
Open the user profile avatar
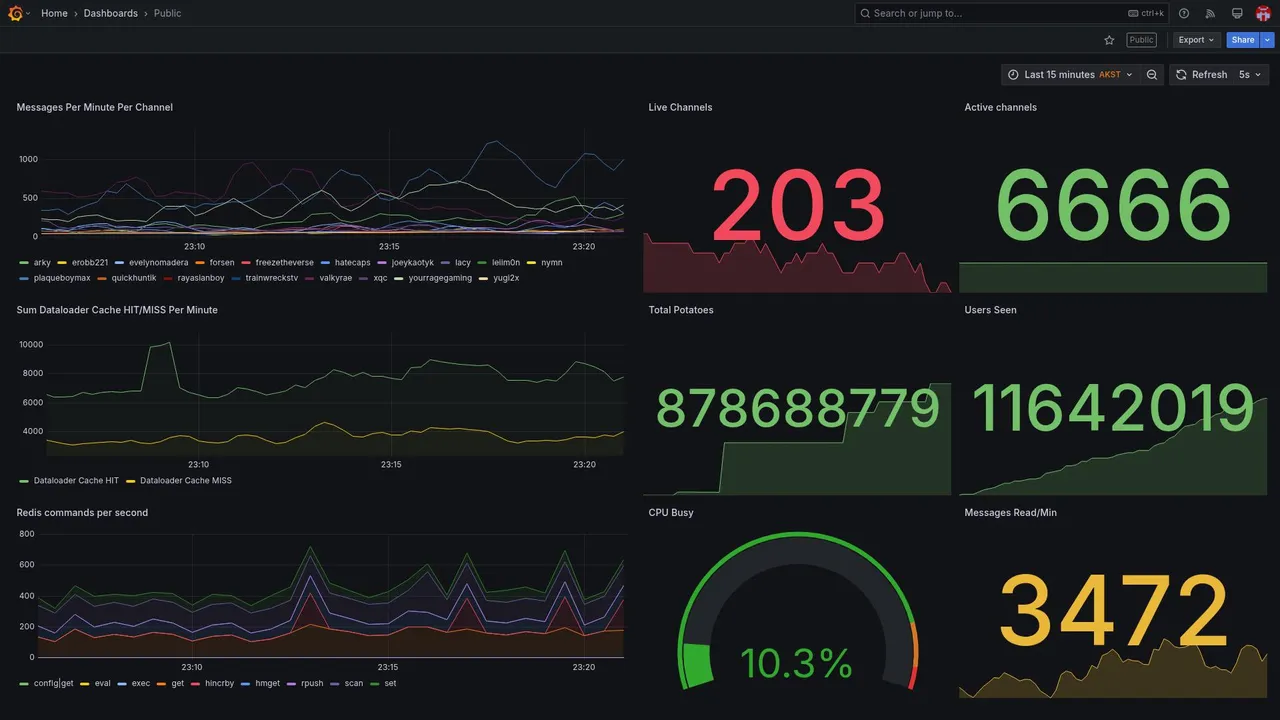(x=1263, y=13)
